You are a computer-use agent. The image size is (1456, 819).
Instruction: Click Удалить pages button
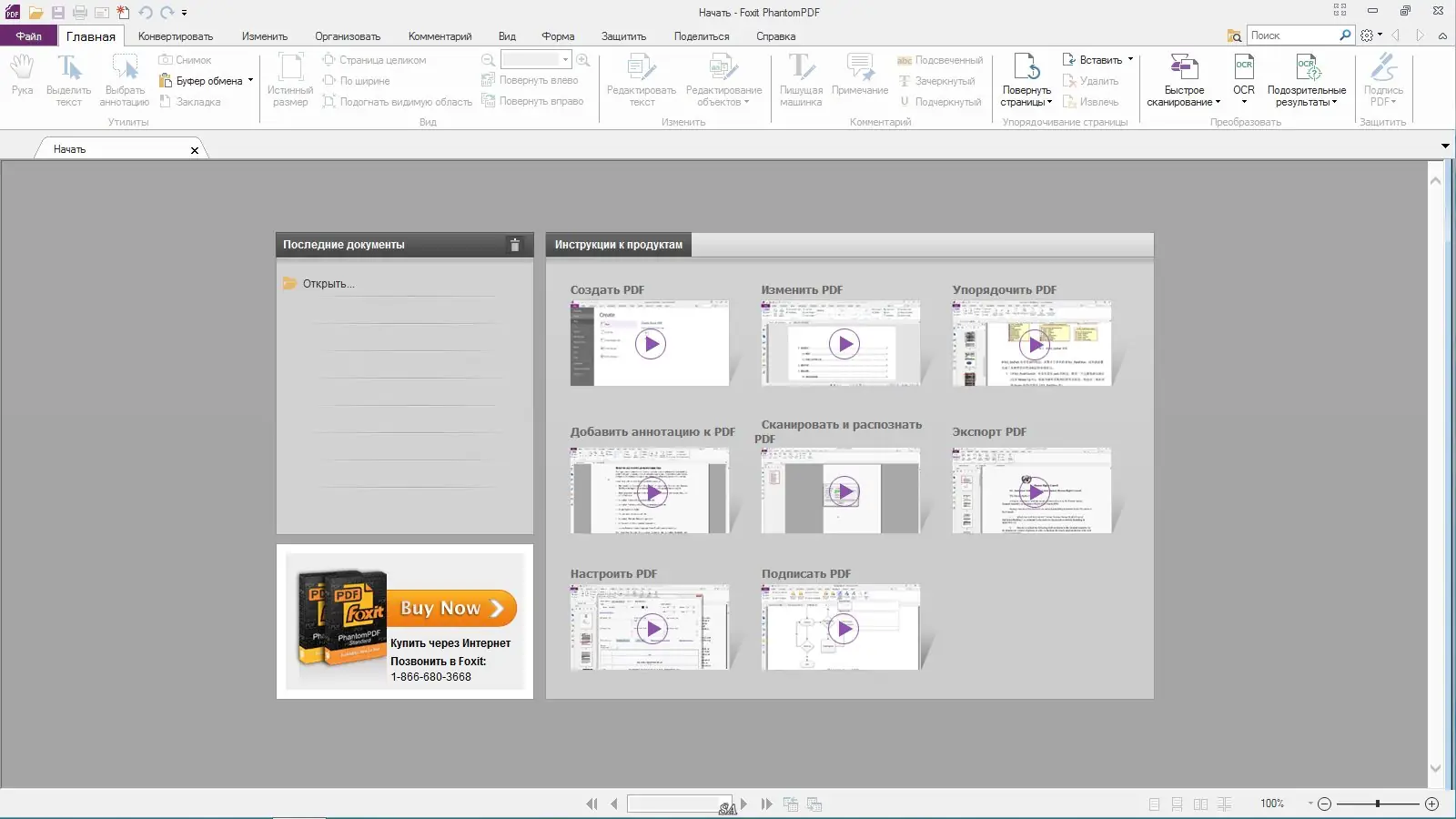1090,81
